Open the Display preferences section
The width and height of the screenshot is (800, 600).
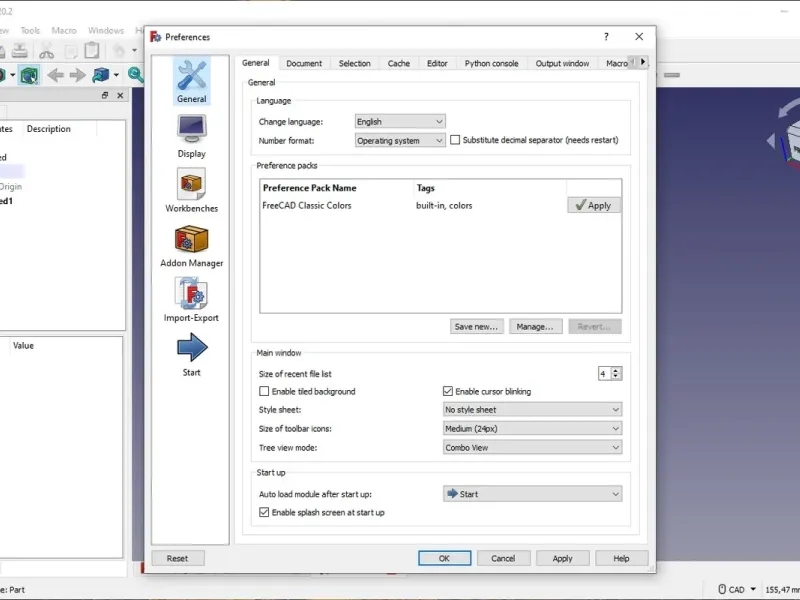[192, 136]
